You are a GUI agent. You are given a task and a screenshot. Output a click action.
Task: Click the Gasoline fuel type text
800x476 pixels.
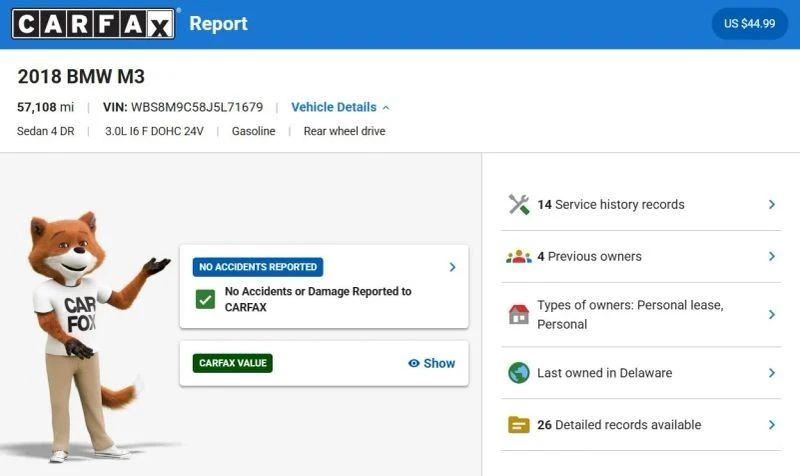[x=254, y=131]
